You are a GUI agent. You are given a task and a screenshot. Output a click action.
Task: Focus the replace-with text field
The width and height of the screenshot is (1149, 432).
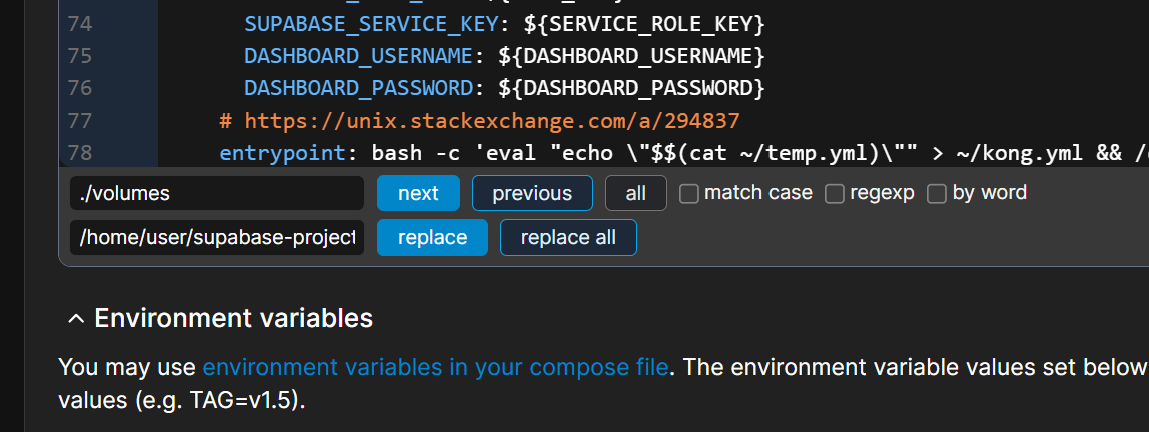click(216, 237)
